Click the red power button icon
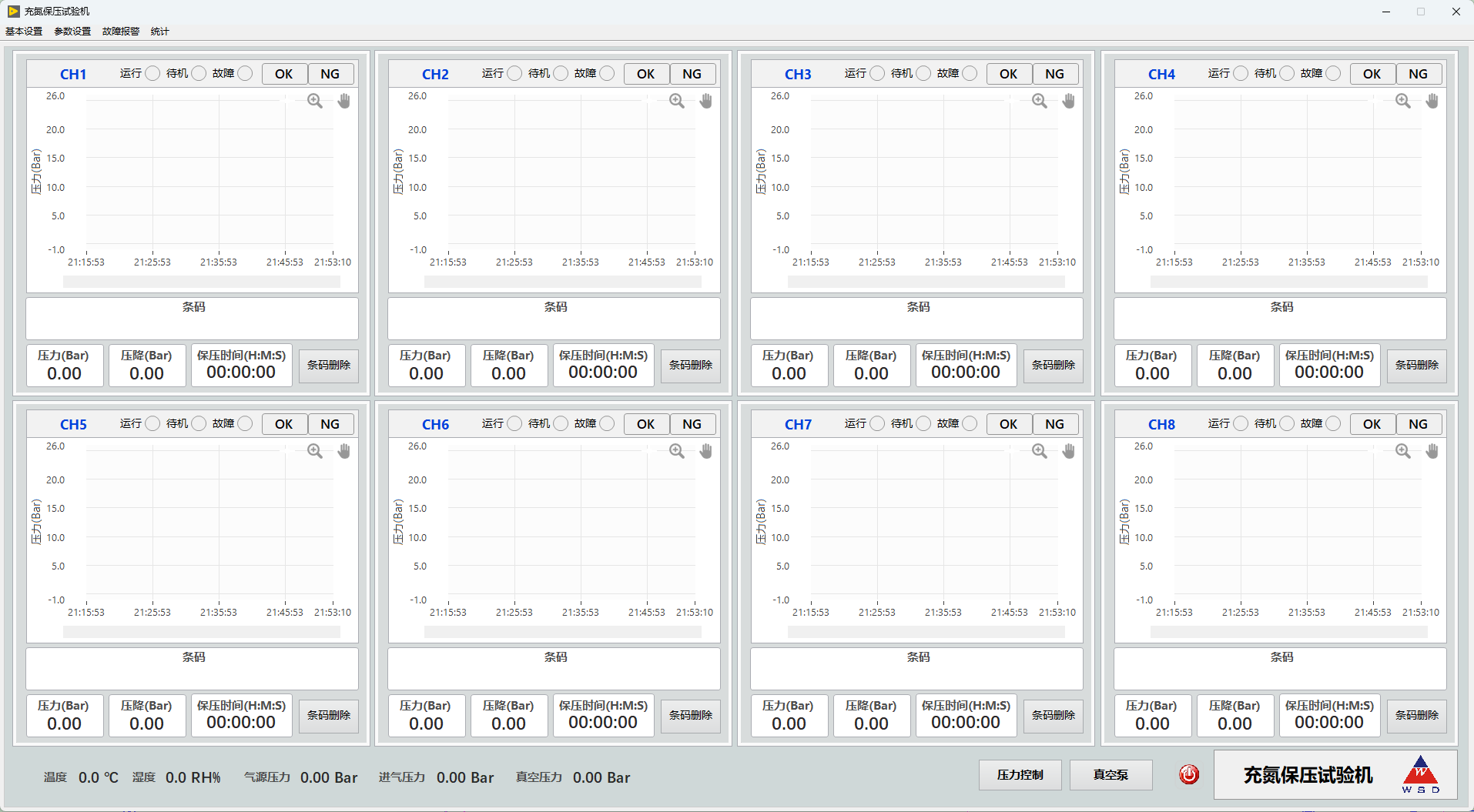The height and width of the screenshot is (812, 1474). click(x=1189, y=774)
